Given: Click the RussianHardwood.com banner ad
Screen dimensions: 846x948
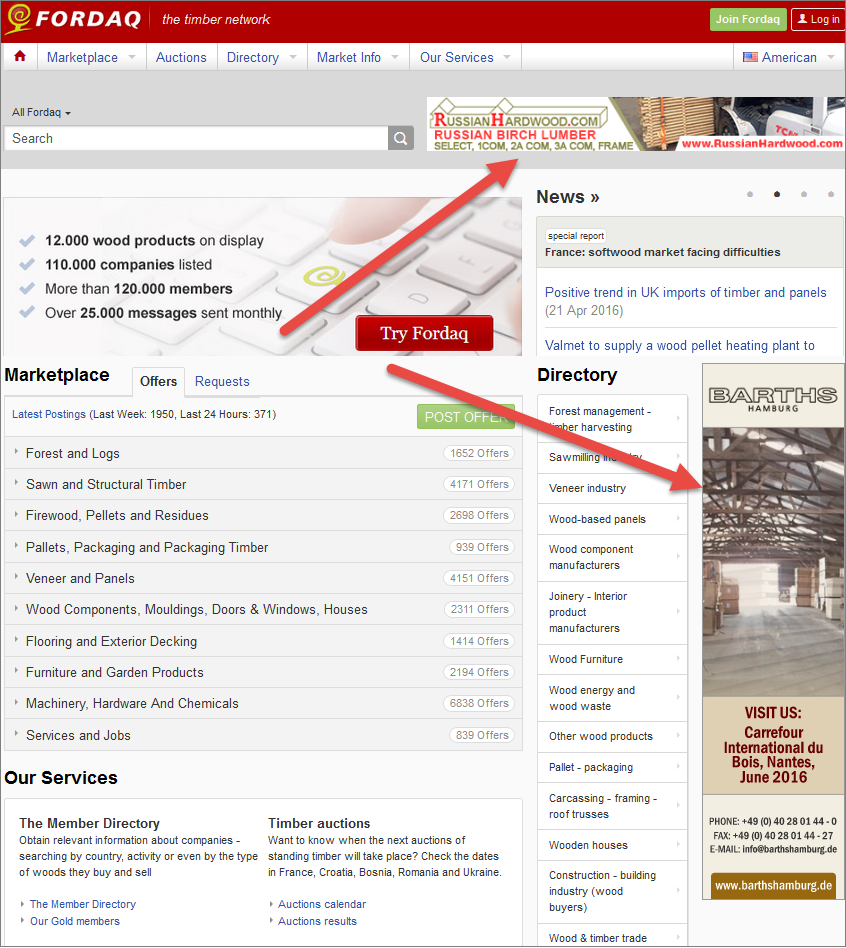Looking at the screenshot, I should pos(636,124).
